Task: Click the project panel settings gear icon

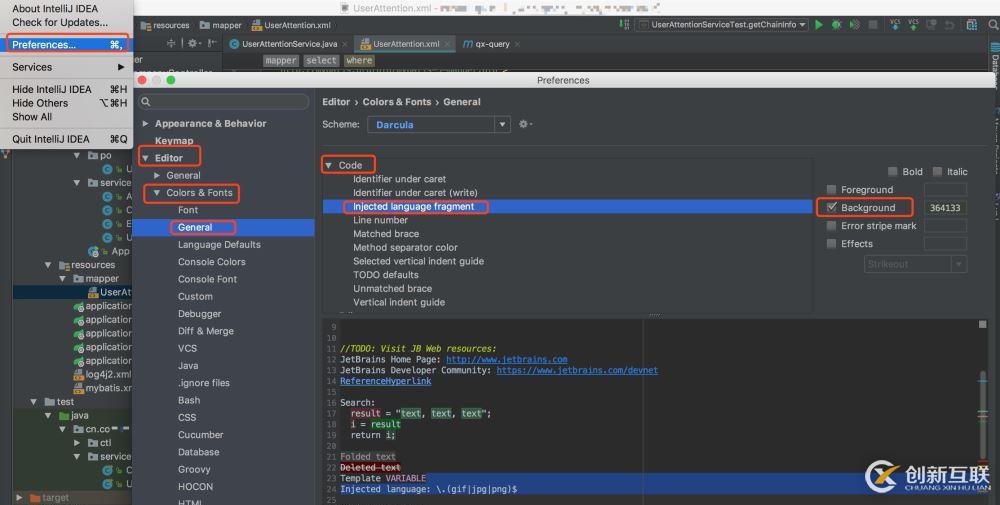Action: [x=193, y=44]
